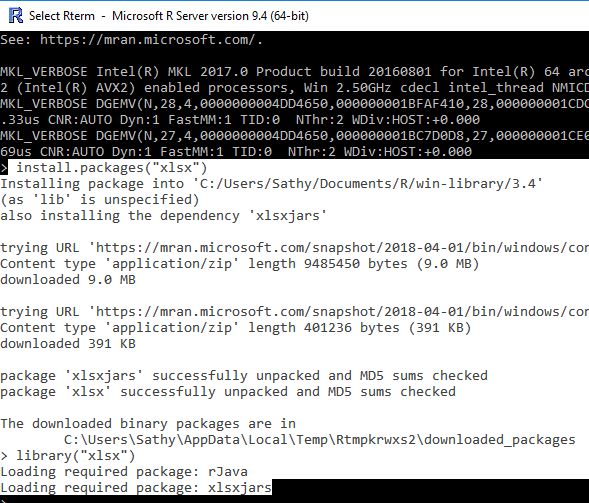Click the library("xlsx") command line

coord(76,456)
